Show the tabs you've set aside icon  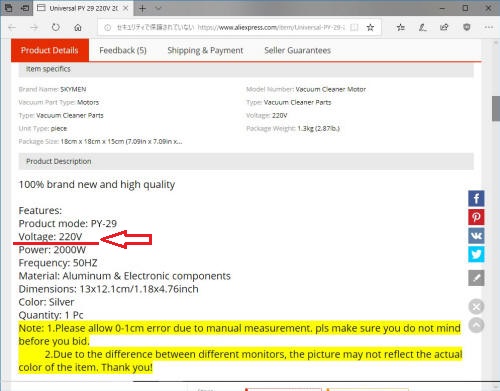point(8,8)
